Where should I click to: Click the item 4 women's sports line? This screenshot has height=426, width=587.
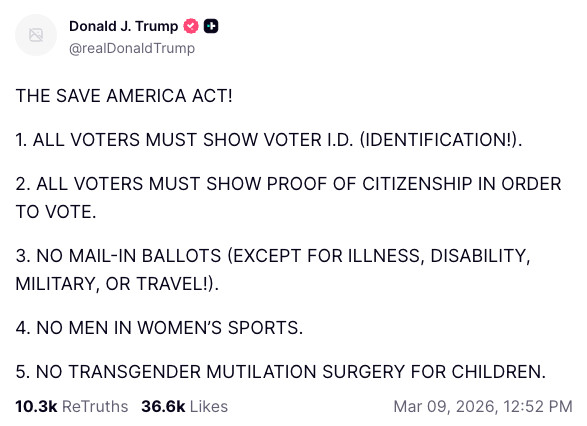[x=159, y=328]
